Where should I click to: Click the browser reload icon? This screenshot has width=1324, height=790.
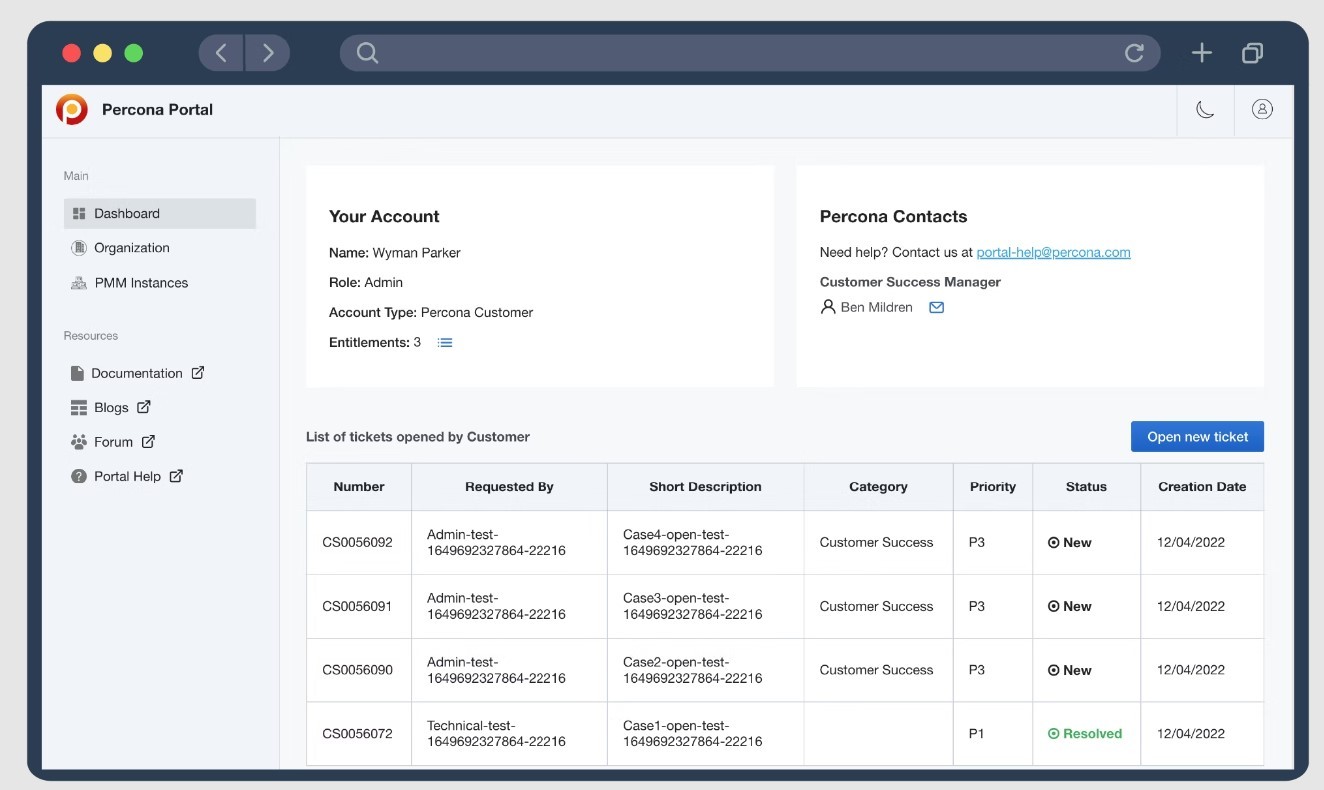click(1134, 53)
